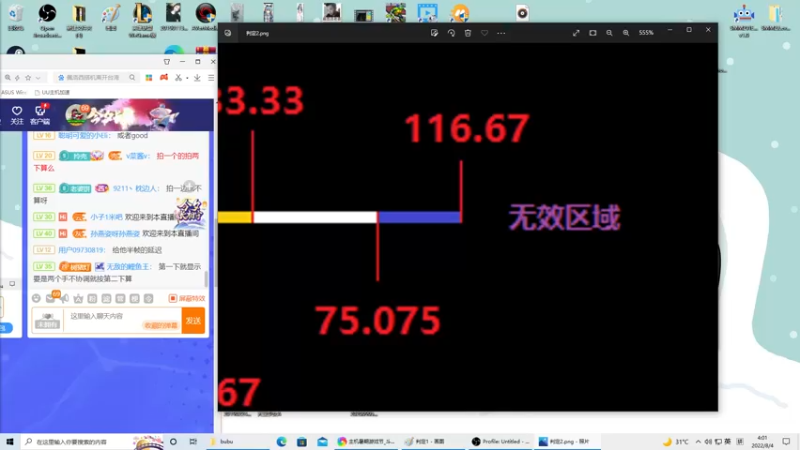Screen dimensions: 800x450
Task: Click username 无敌的鲤鱼王 in chat
Action: pos(129,266)
